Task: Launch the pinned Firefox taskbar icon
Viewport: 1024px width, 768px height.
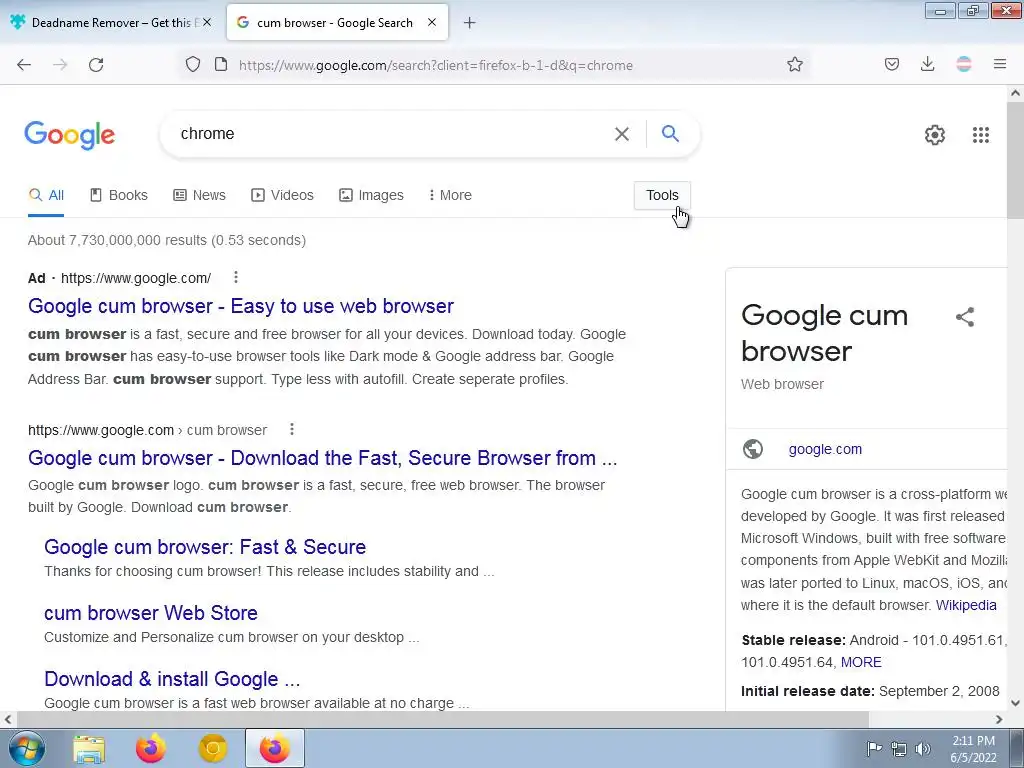Action: click(151, 749)
